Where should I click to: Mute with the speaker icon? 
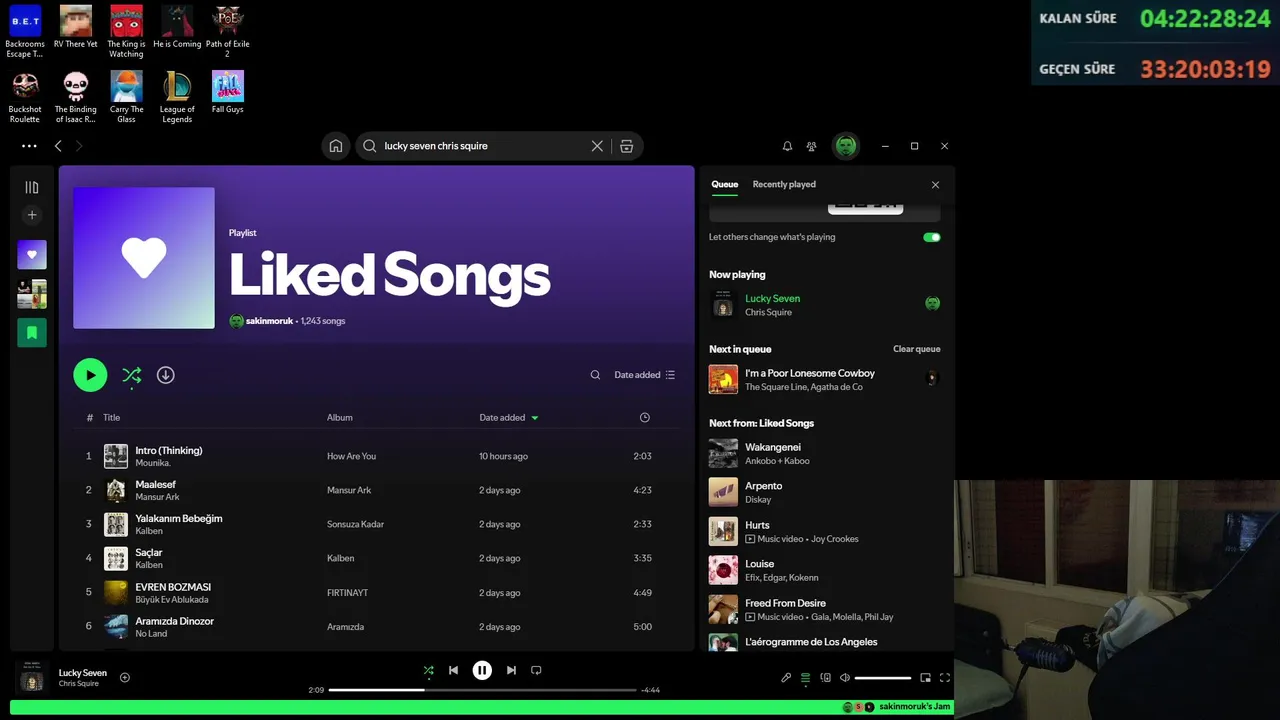845,678
